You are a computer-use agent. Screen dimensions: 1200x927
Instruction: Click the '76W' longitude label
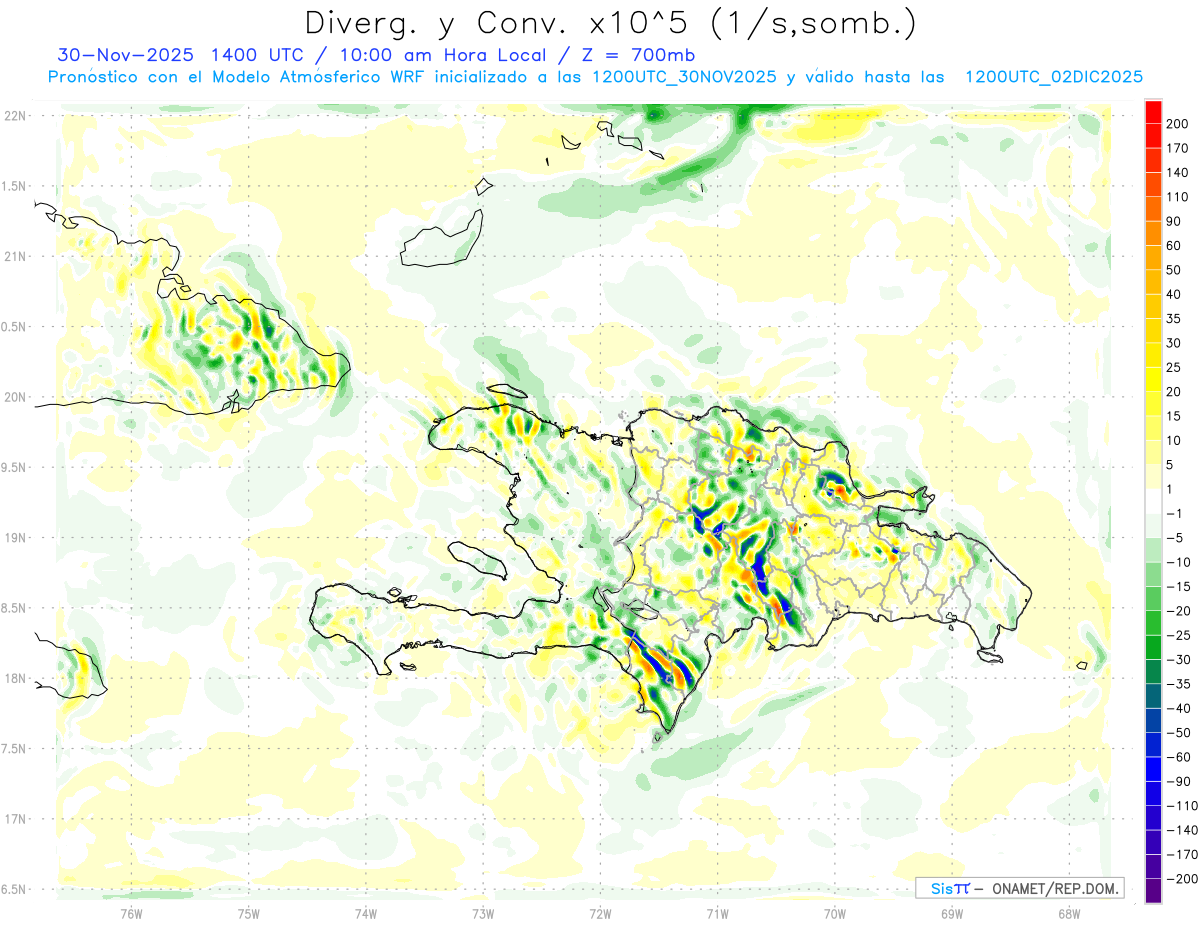tap(131, 912)
